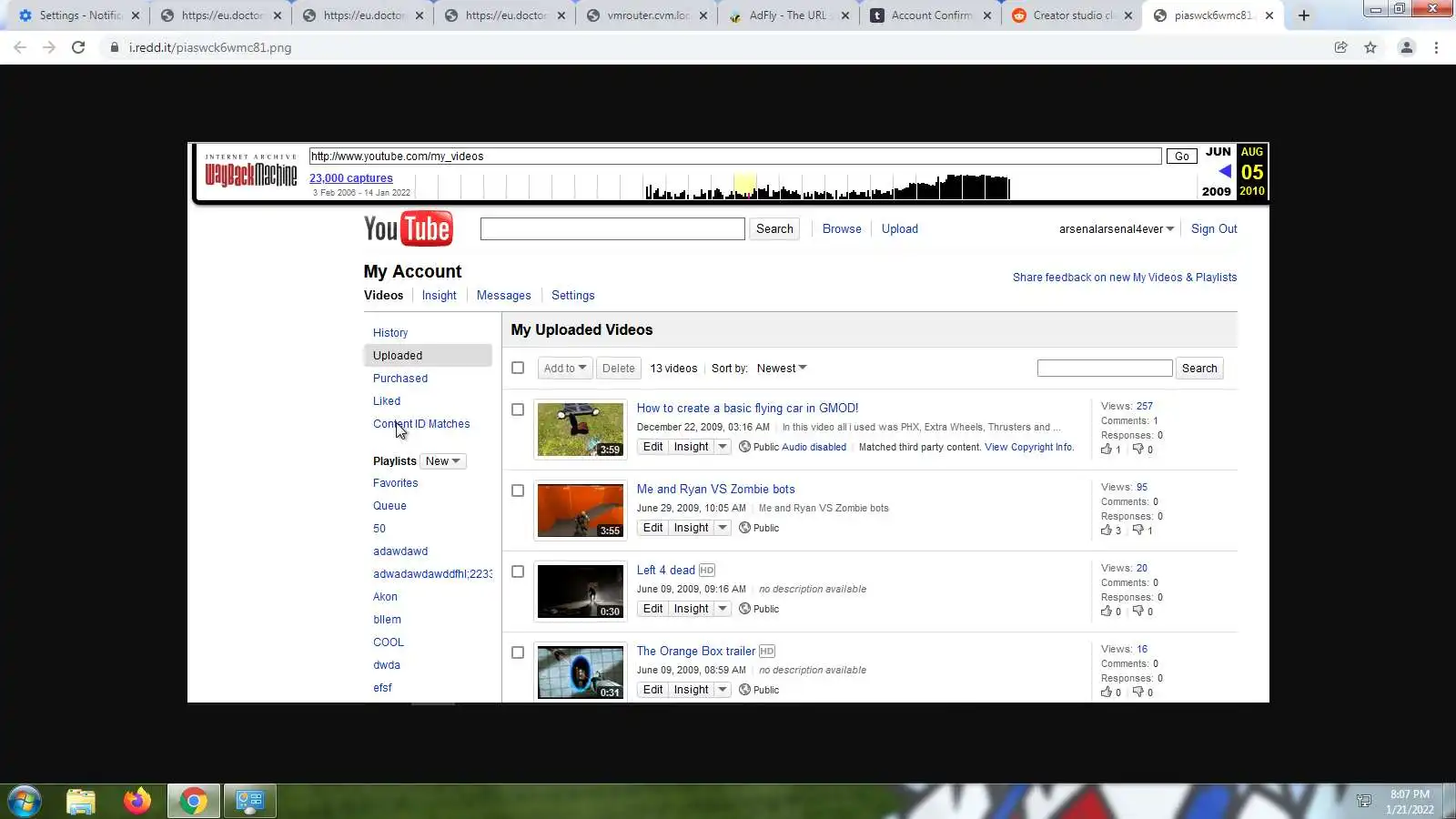Click the highlighted capture on Wayback timeline
This screenshot has height=819, width=1456.
tap(744, 186)
